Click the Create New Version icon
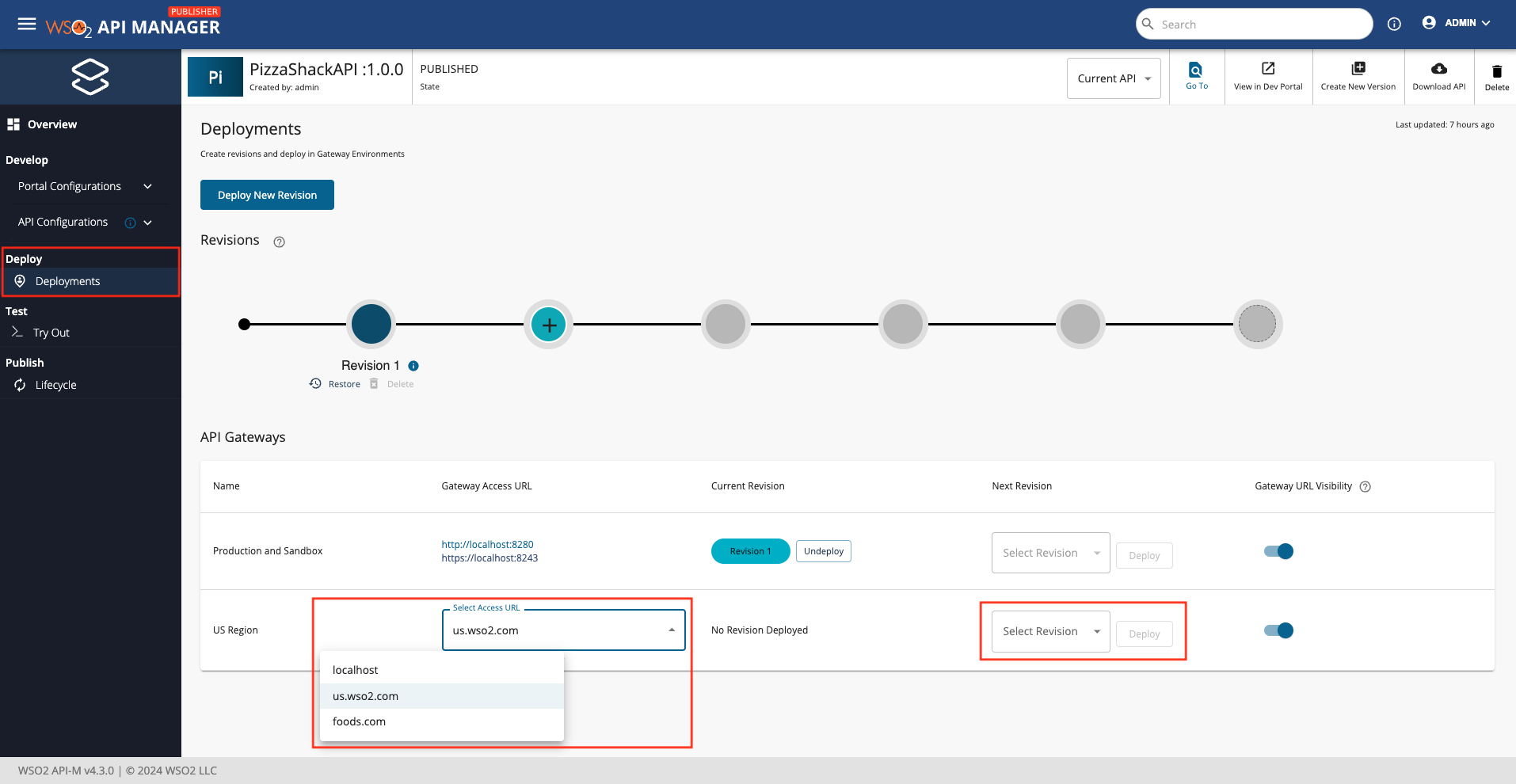 1358,76
